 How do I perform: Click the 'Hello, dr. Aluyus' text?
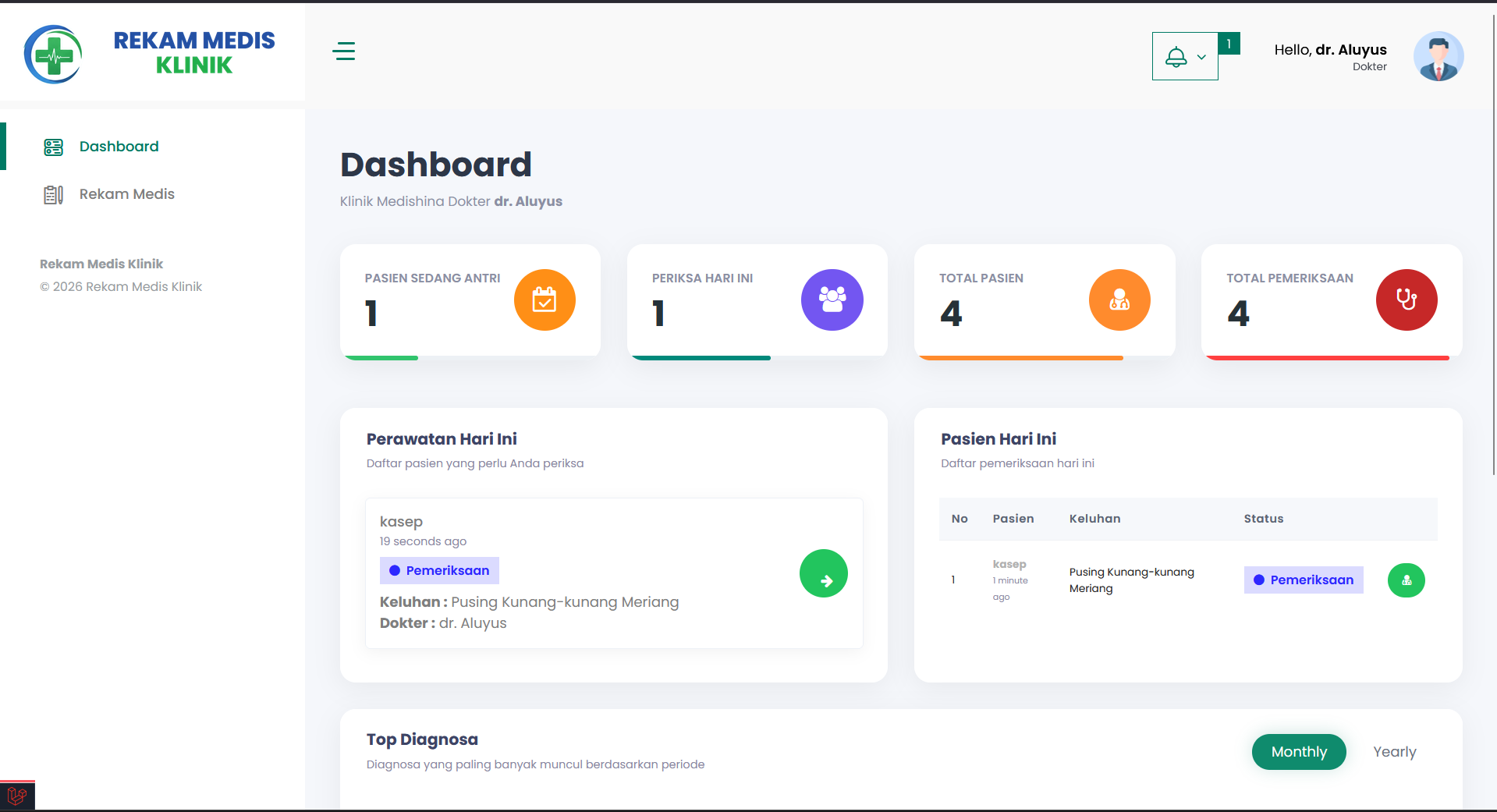[1330, 50]
